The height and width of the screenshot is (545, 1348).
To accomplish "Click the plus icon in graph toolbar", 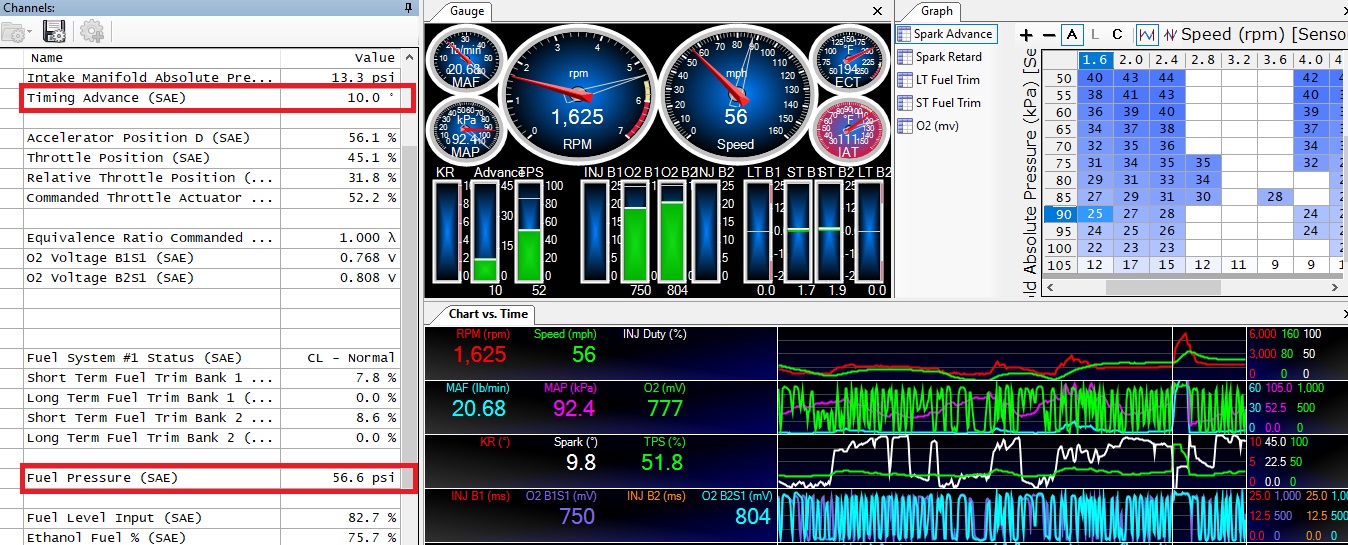I will [x=1026, y=35].
